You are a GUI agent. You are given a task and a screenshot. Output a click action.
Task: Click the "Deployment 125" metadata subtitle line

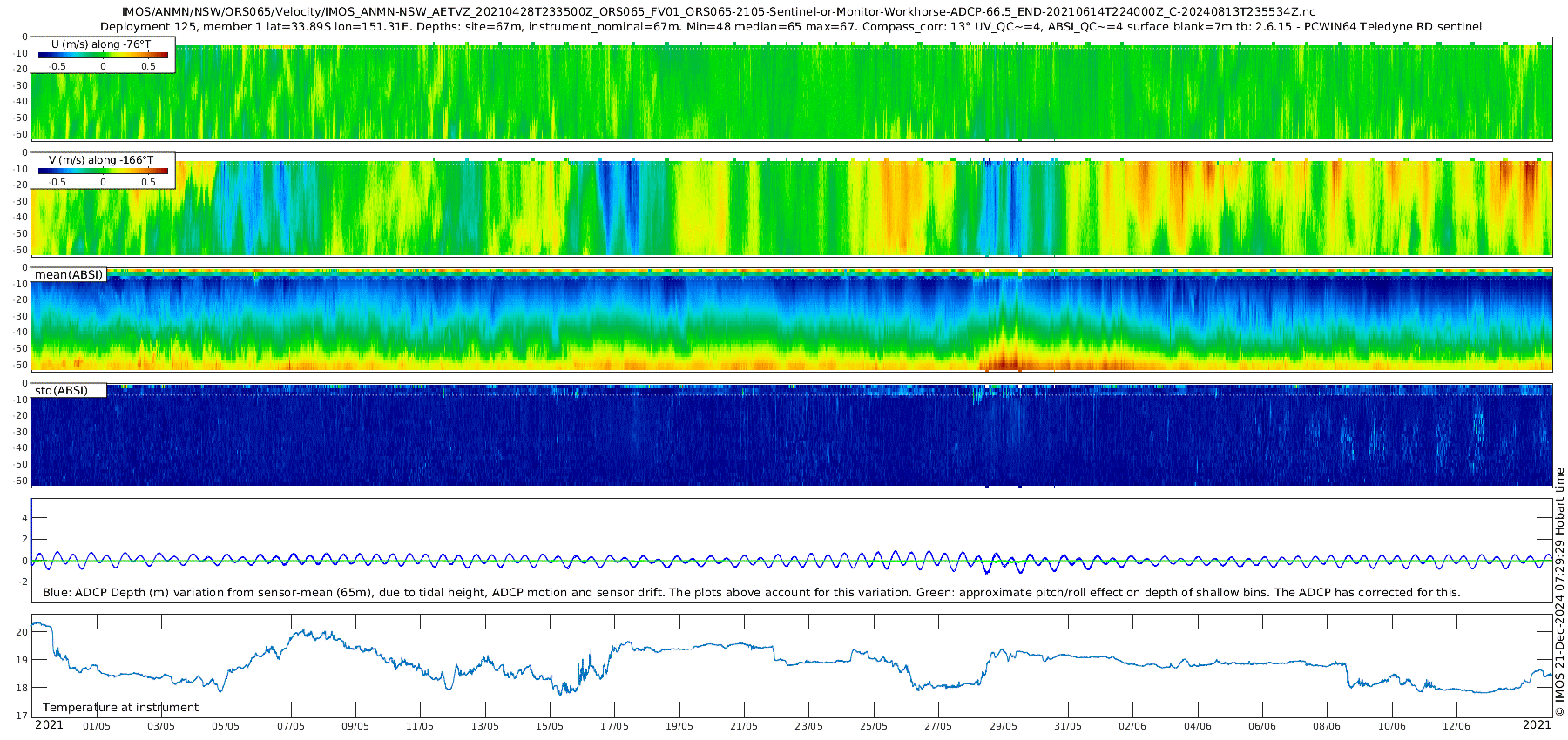click(x=790, y=27)
